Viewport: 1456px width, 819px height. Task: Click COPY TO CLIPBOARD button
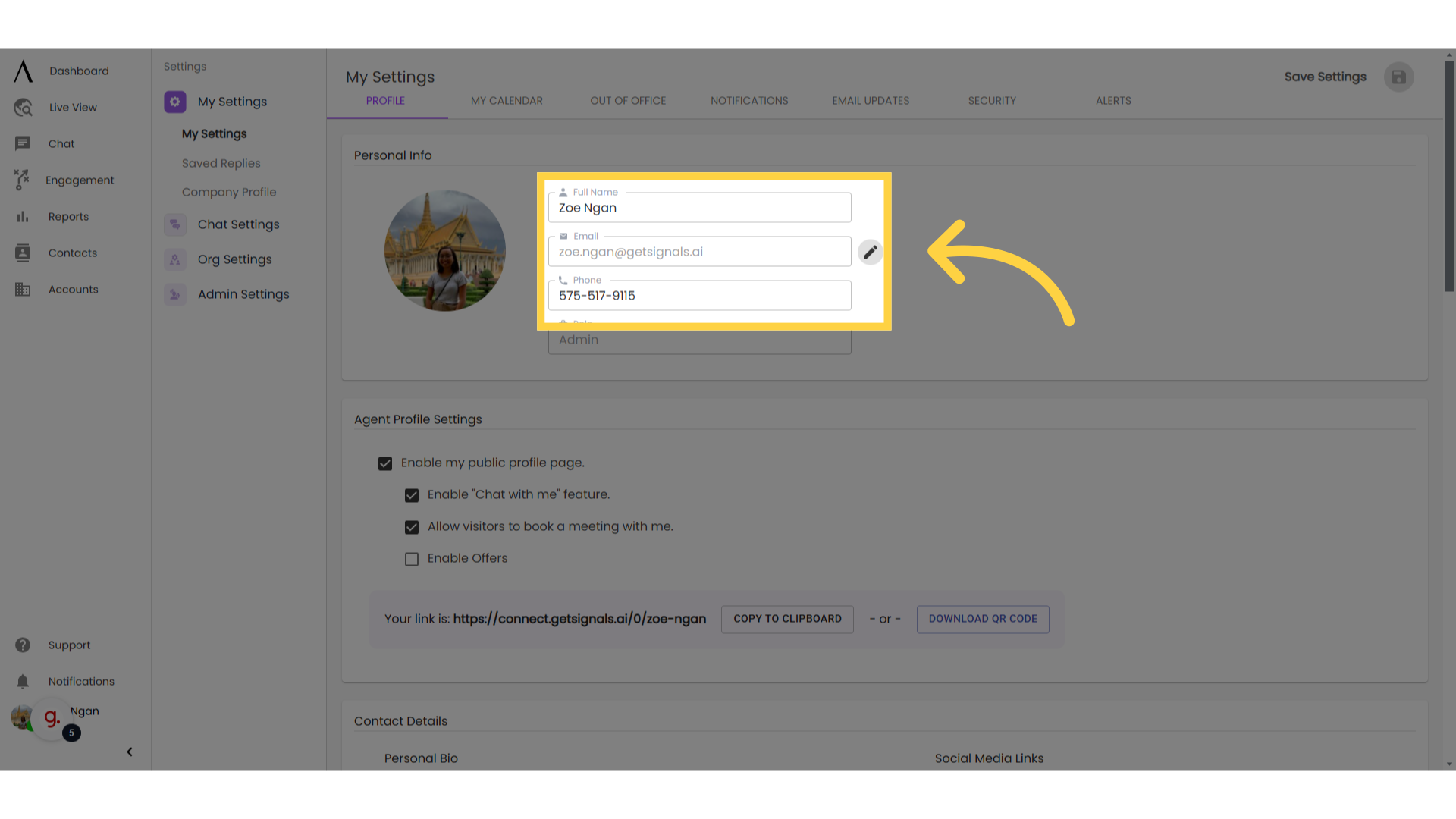click(787, 619)
